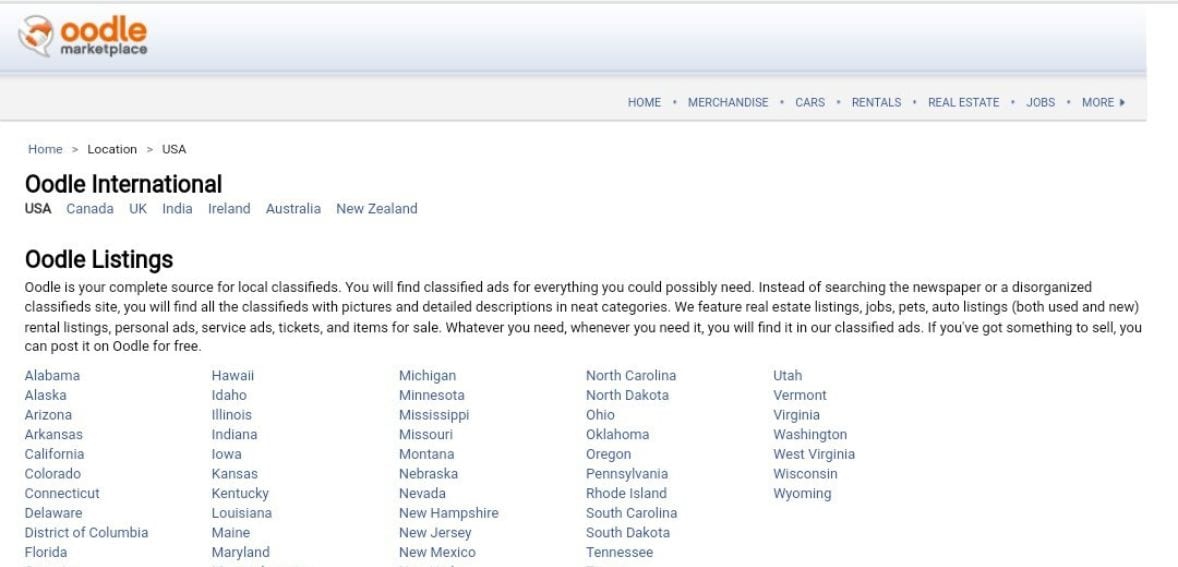Open the Virginia listings link
The height and width of the screenshot is (567, 1178).
[x=796, y=415]
